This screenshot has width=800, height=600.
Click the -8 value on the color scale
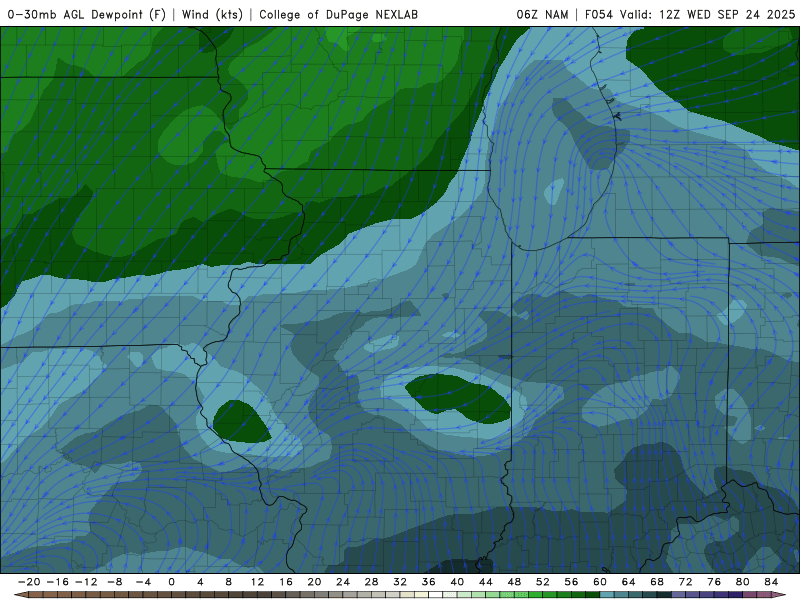[x=114, y=582]
